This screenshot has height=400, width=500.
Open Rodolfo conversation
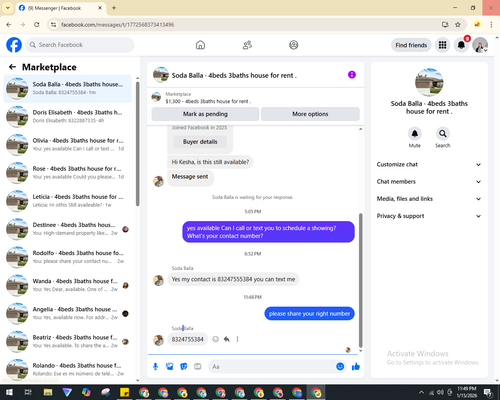click(x=68, y=257)
